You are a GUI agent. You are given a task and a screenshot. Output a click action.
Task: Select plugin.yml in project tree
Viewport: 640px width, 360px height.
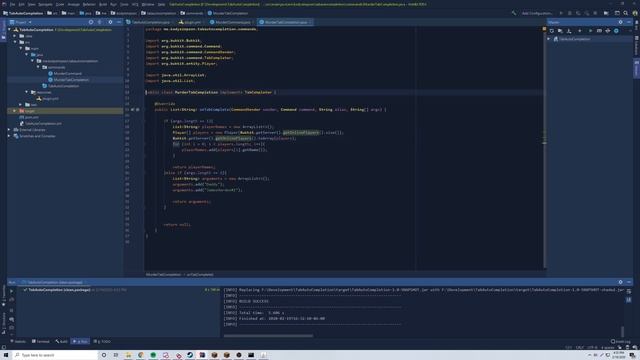47,98
